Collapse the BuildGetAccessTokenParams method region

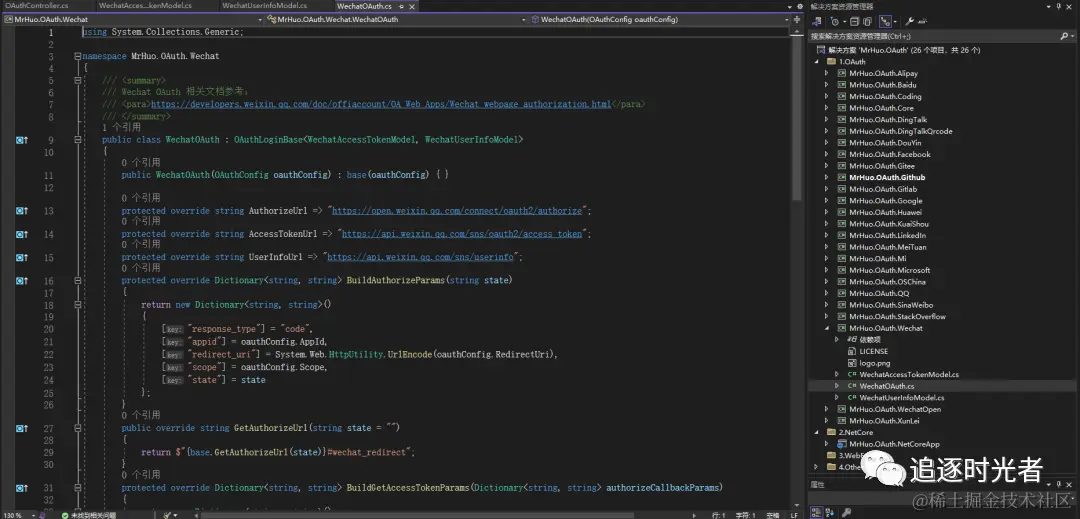[77, 488]
